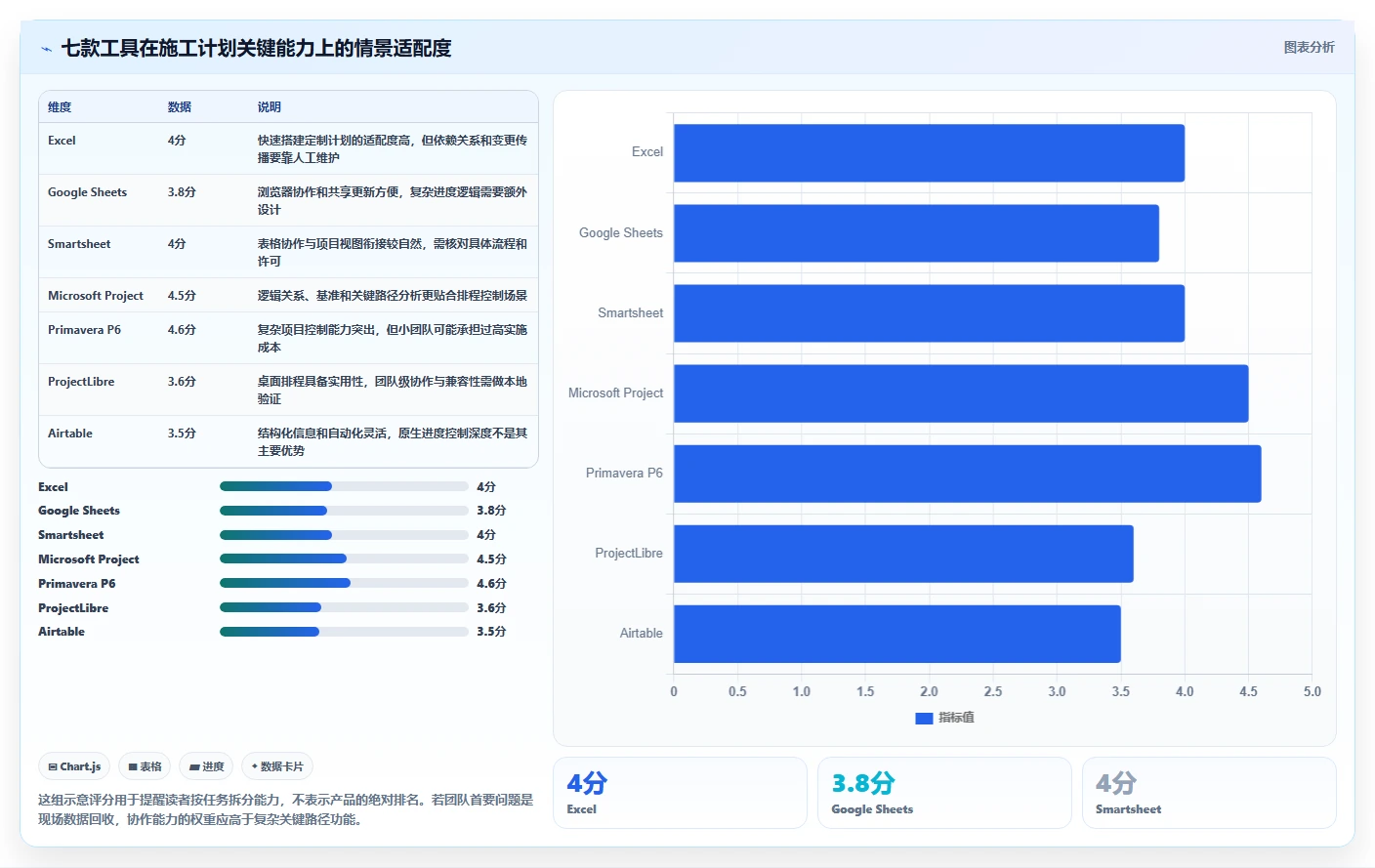Click the Smartsheet progress bar

(x=344, y=535)
